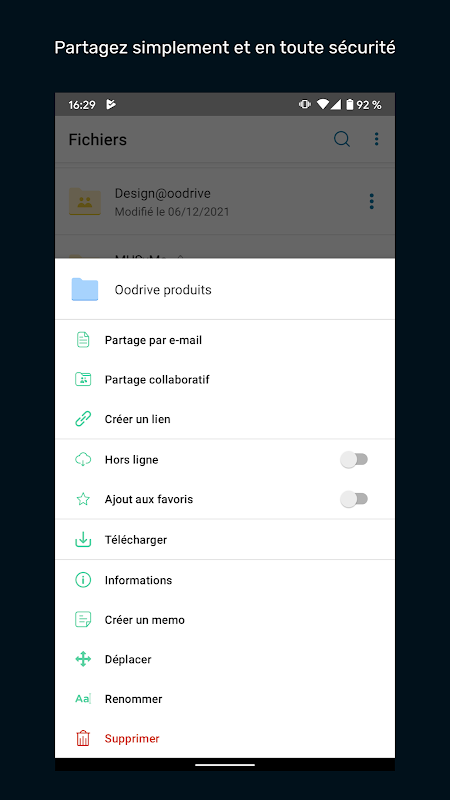Toggle the Ajout aux favoris switch
Viewport: 450px width, 800px height.
(354, 499)
